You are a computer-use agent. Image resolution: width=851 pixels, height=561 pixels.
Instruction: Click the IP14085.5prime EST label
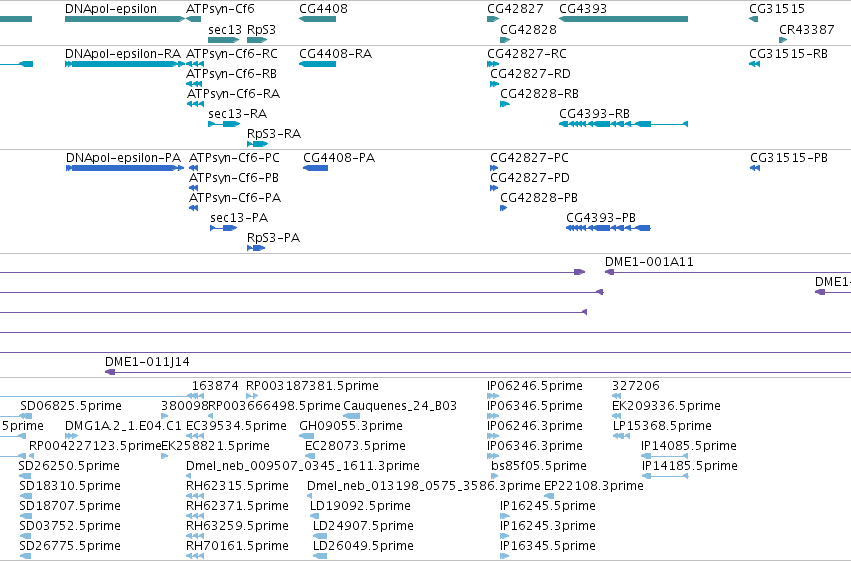[x=689, y=446]
